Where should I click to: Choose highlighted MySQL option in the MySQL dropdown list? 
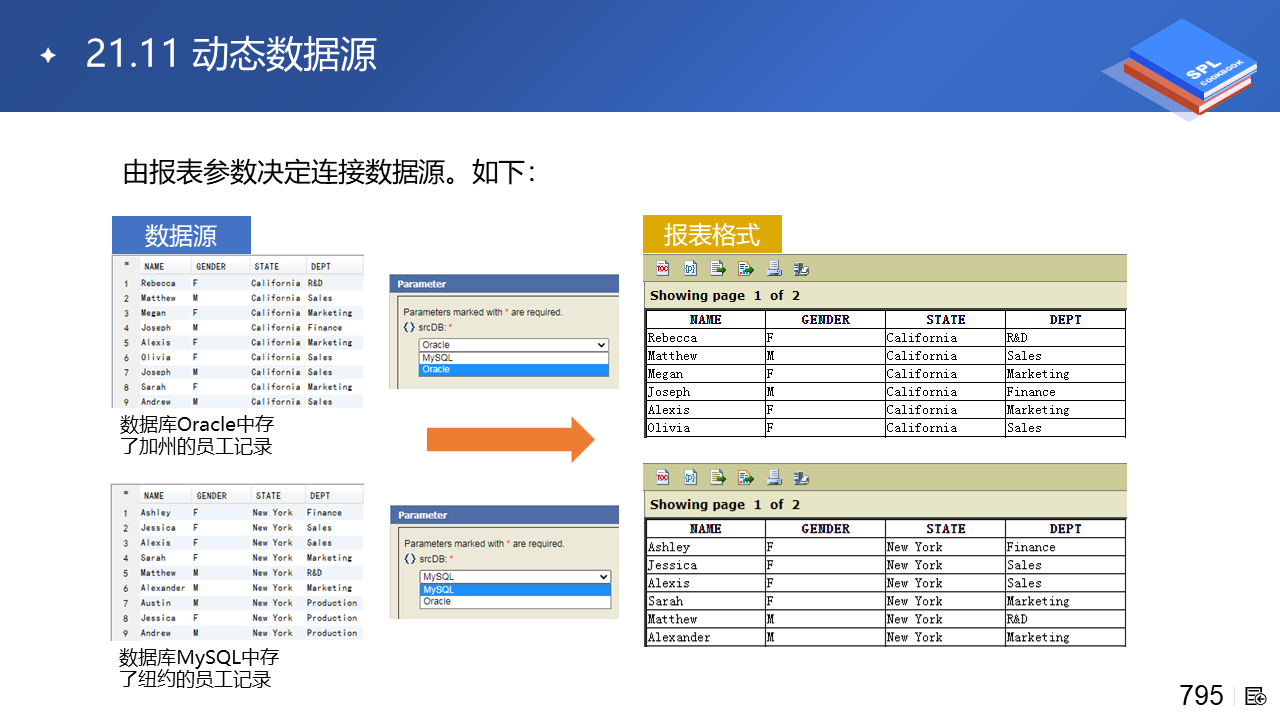(x=515, y=589)
